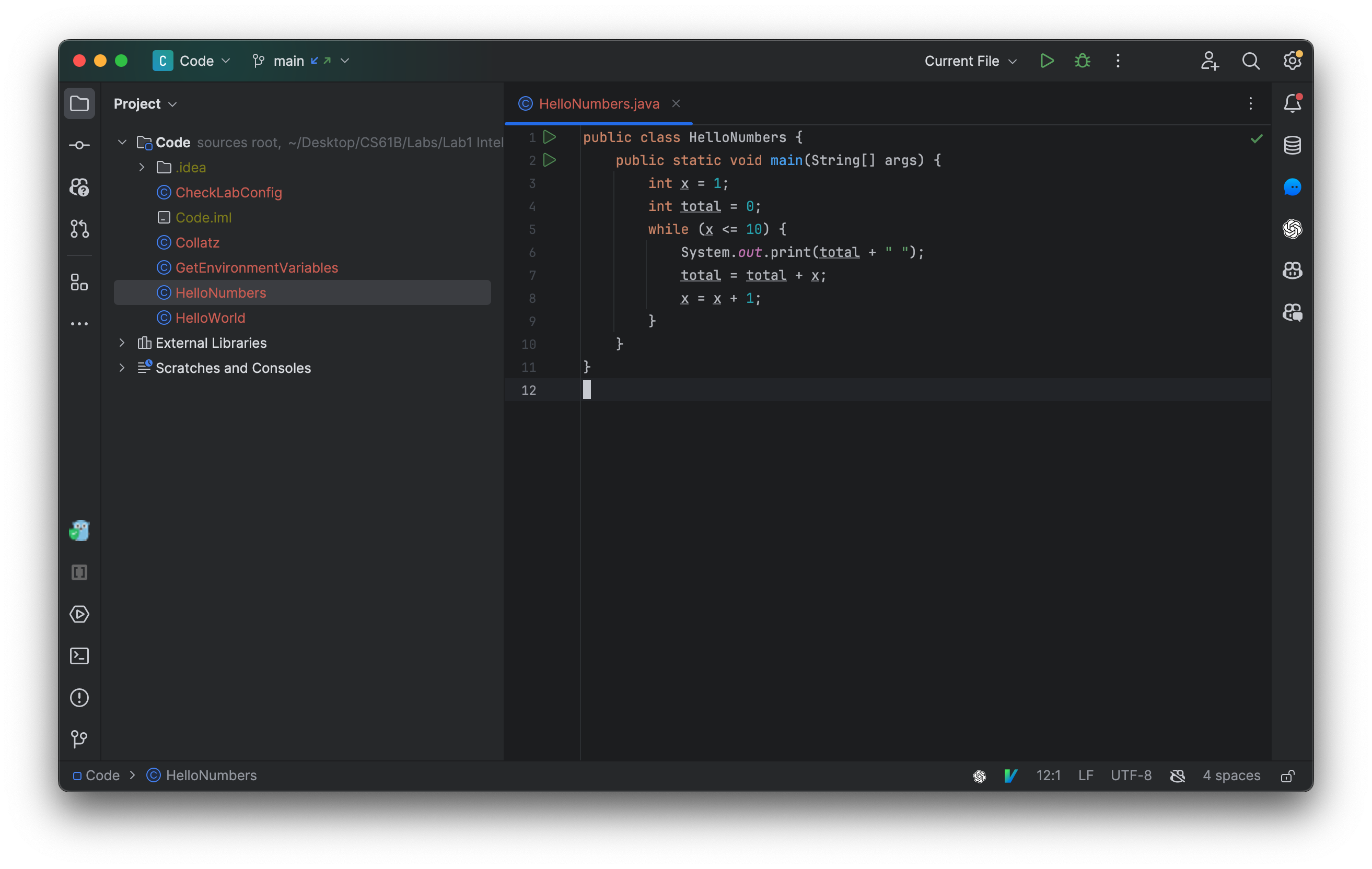
Task: Open the brackets tool window in left sidebar
Action: point(79,572)
